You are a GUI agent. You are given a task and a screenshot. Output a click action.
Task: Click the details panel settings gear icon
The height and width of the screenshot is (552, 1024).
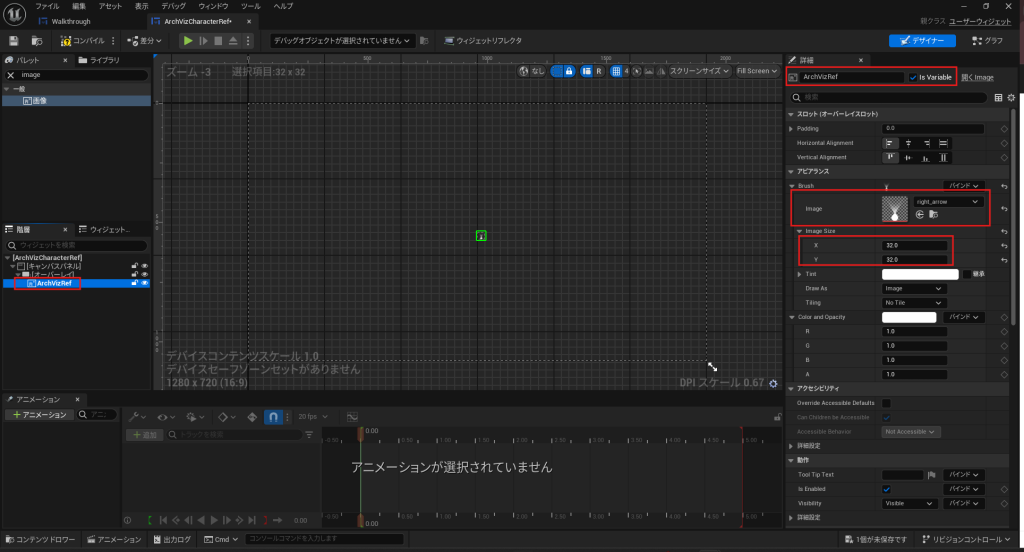1011,98
